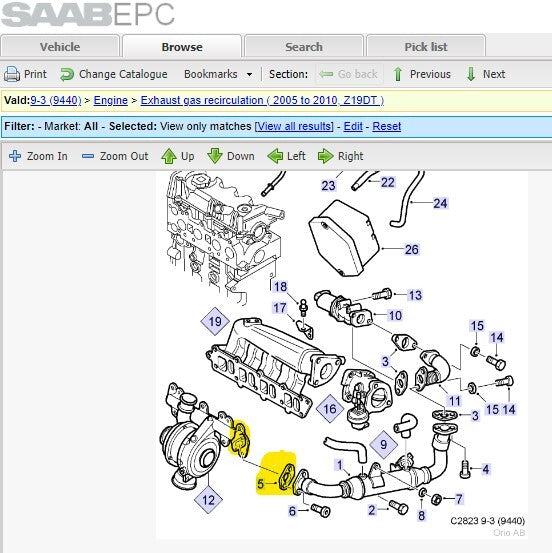The image size is (552, 553).
Task: Select part number 24 callout
Action: 440,203
